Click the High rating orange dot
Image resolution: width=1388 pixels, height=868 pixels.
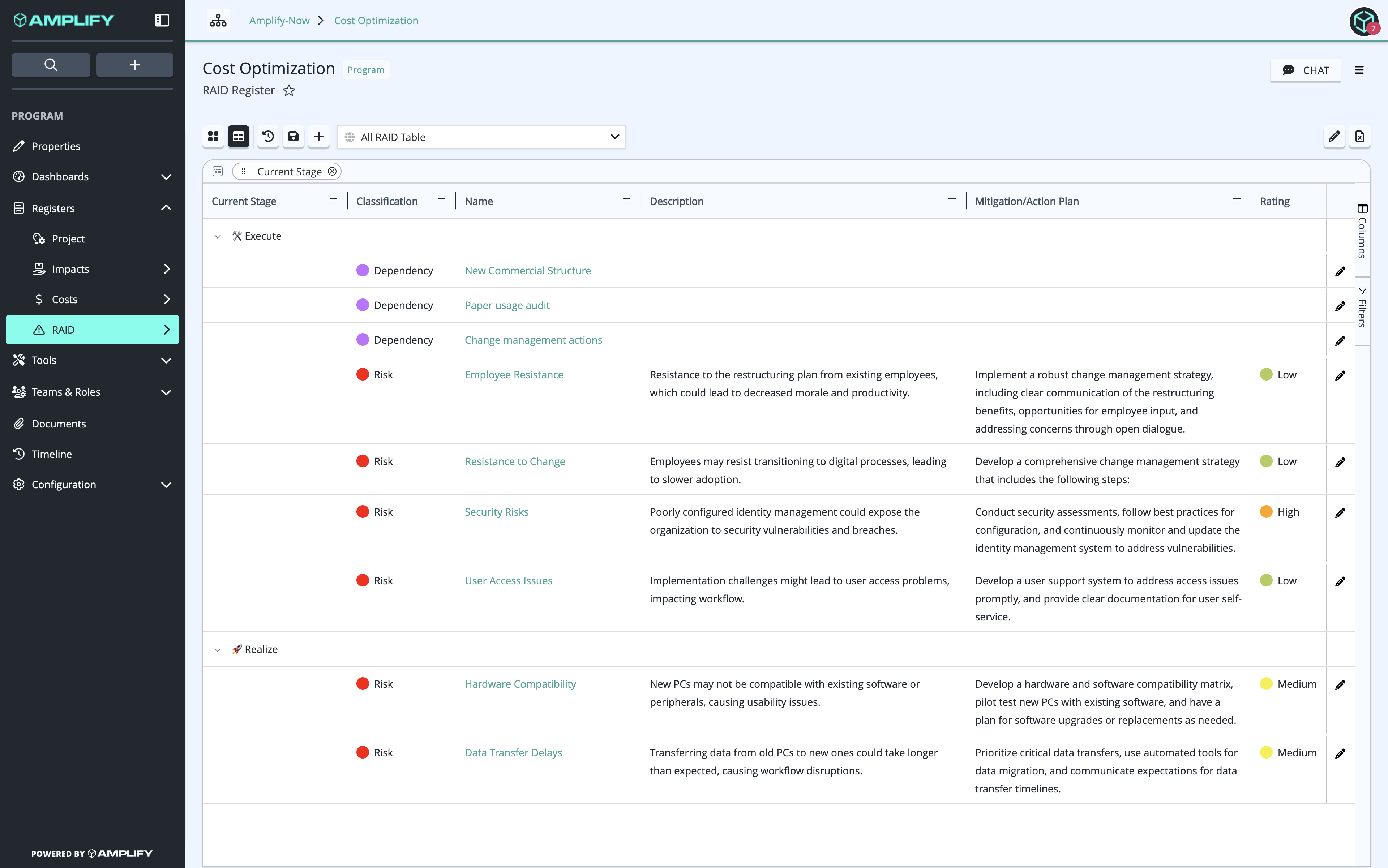tap(1266, 511)
